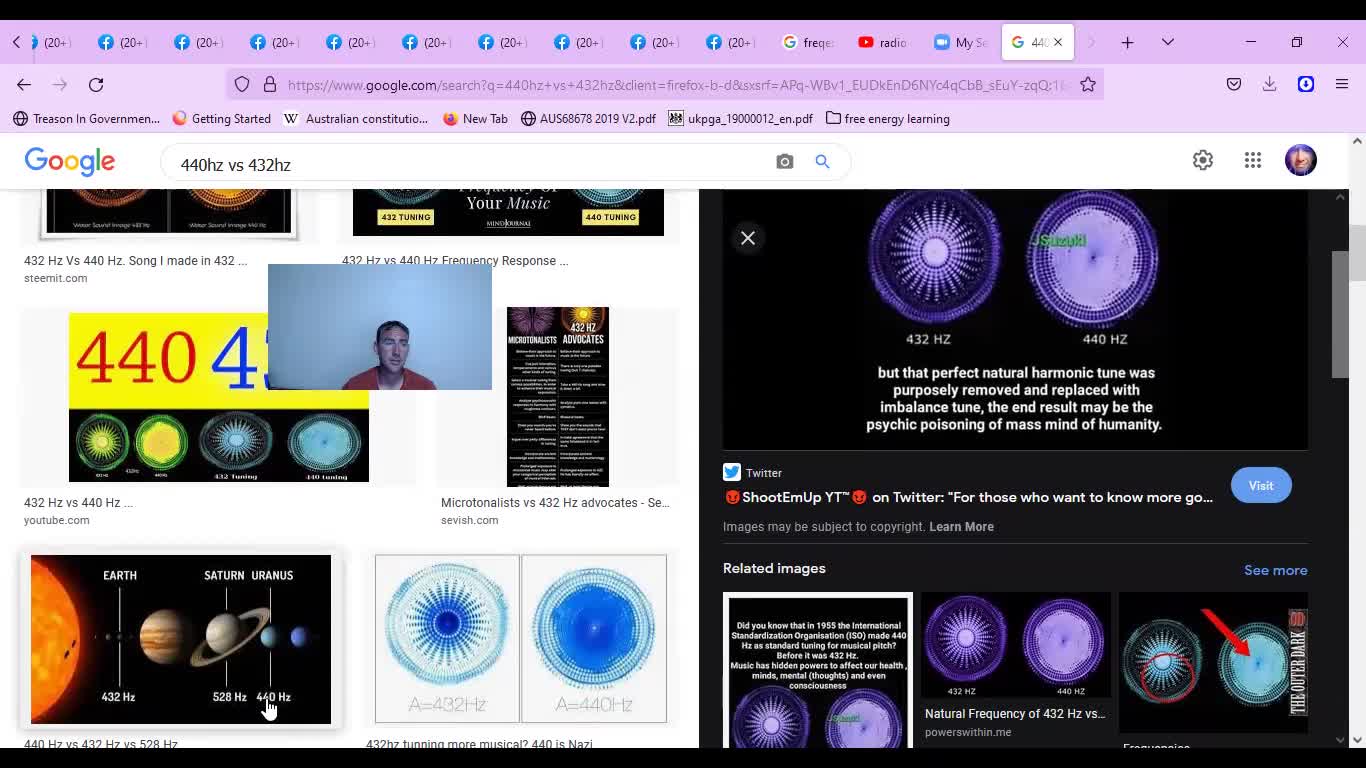The width and height of the screenshot is (1366, 768).
Task: Open related image with red arrow
Action: (1213, 661)
